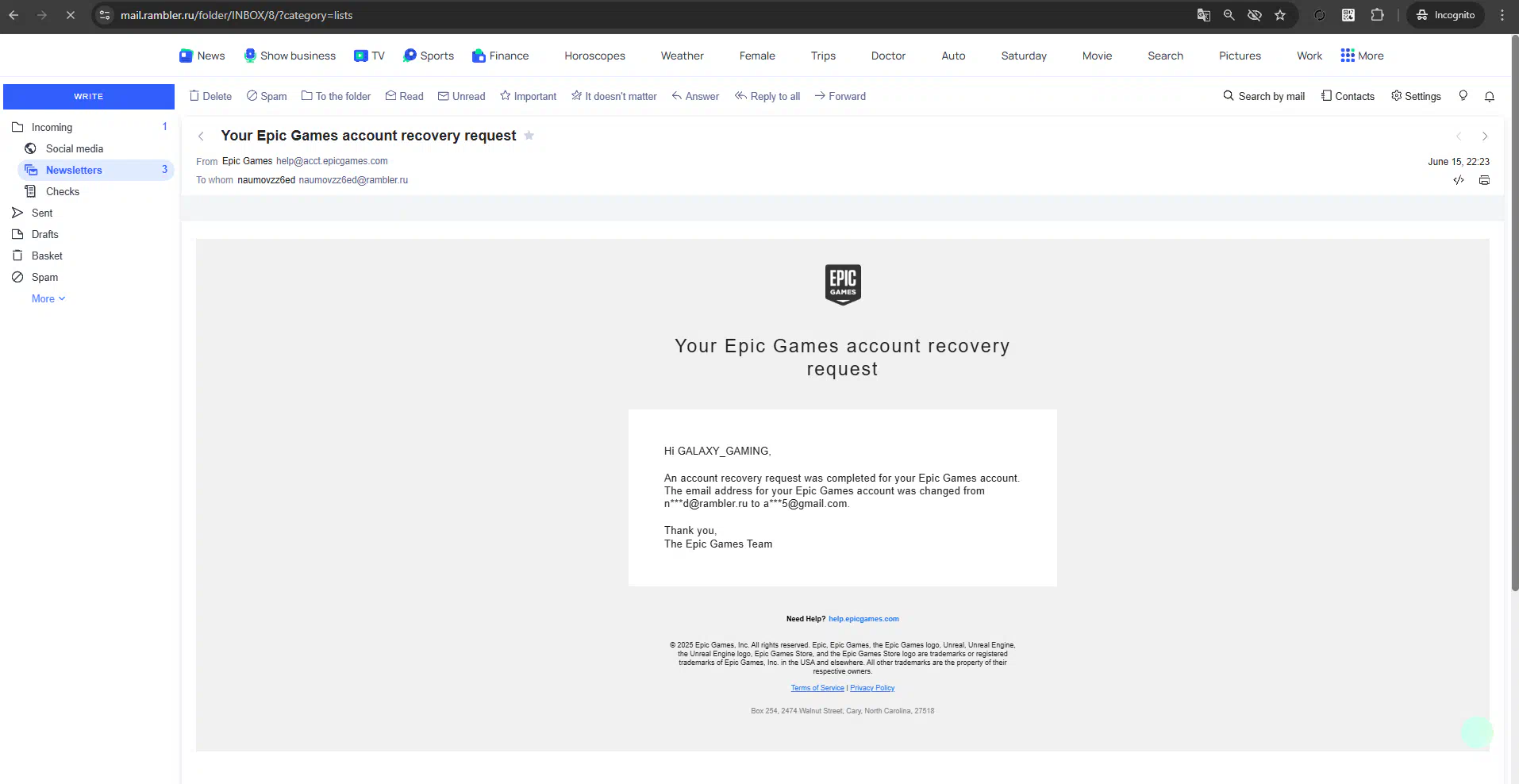Bookmark this page star icon
This screenshot has height=784, width=1519.
1280,15
